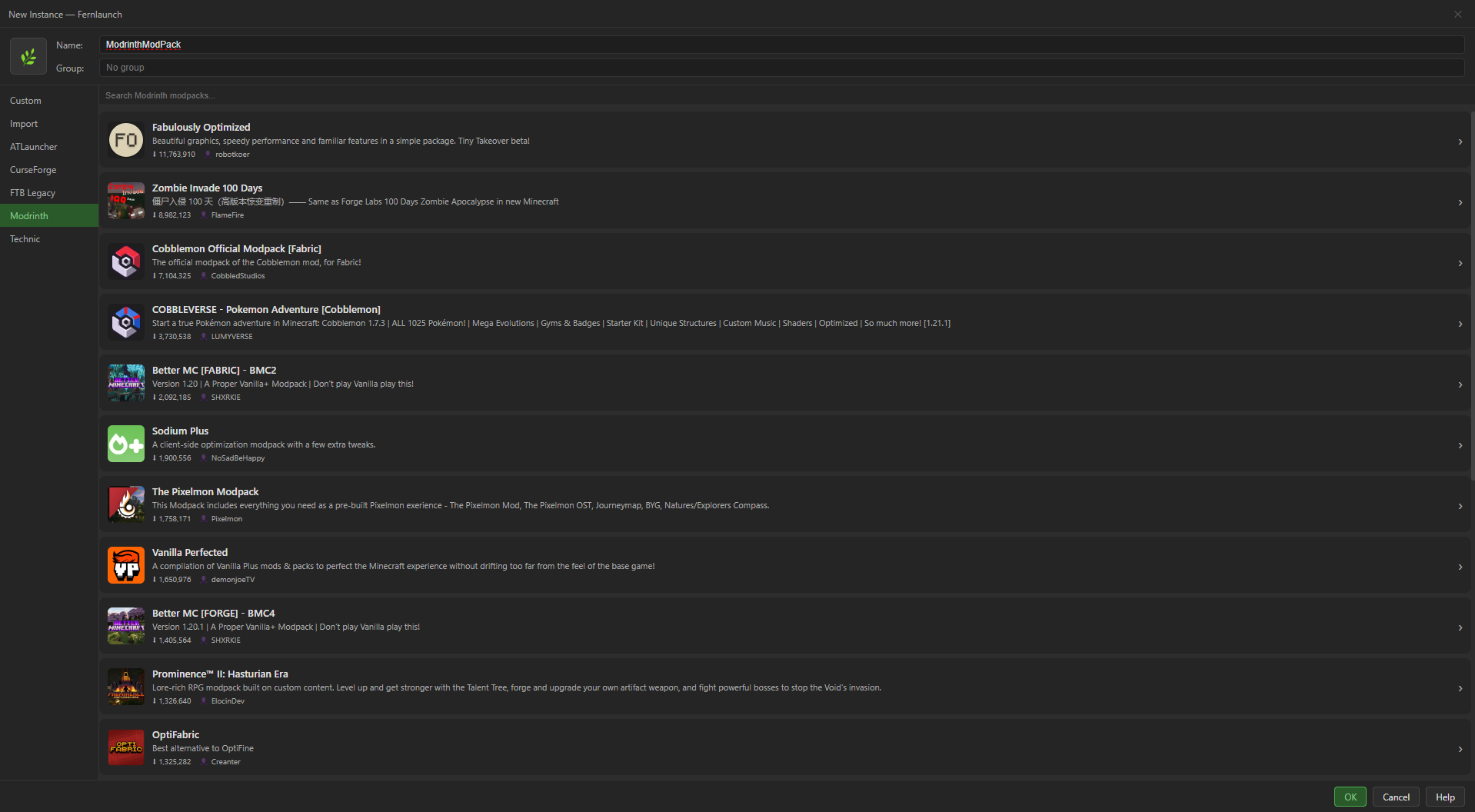Image resolution: width=1475 pixels, height=812 pixels.
Task: Click author name ElocinDev
Action: click(x=228, y=701)
